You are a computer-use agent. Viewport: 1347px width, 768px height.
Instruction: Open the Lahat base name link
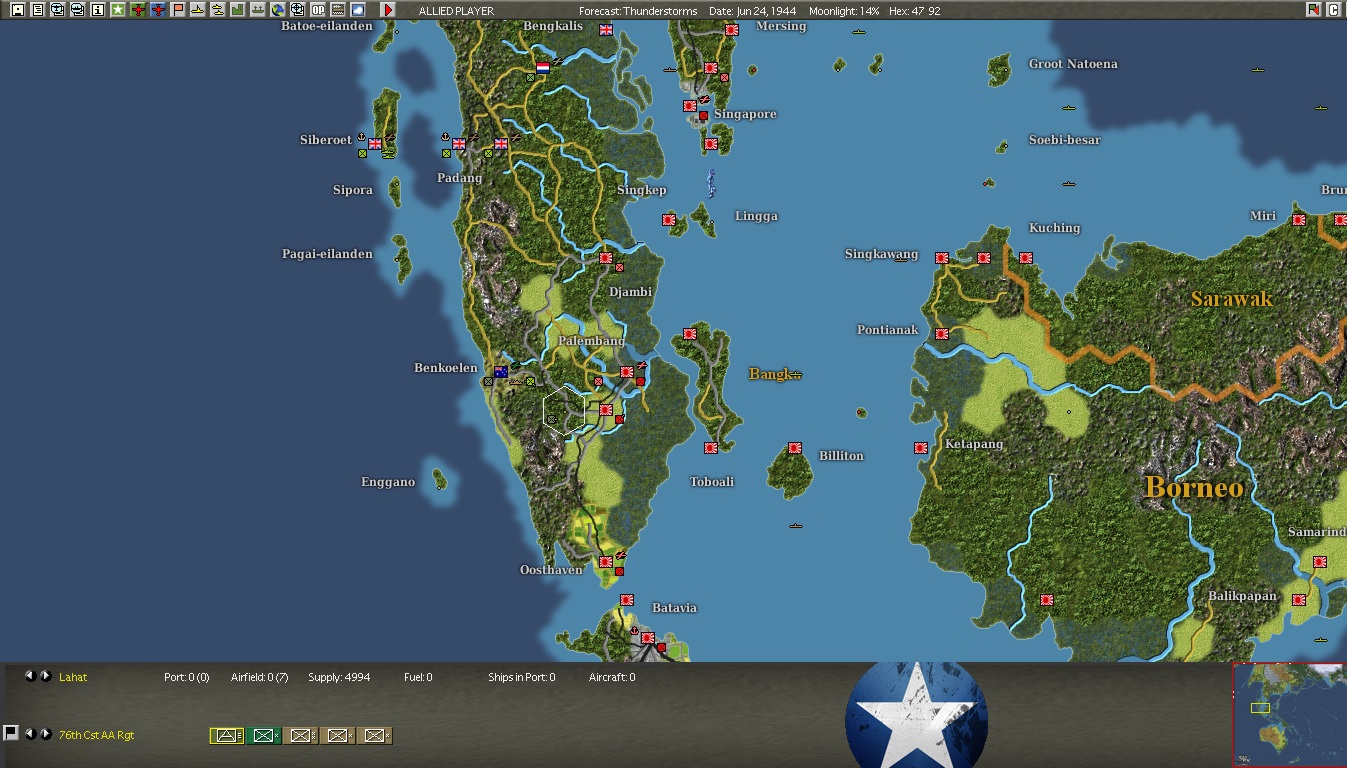tap(73, 677)
